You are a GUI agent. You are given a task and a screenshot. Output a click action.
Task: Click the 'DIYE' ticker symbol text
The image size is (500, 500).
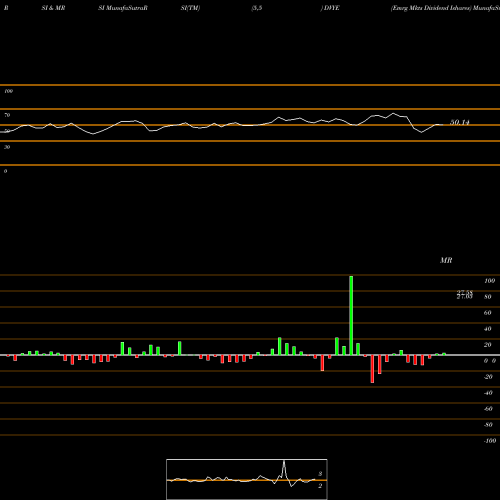[x=332, y=8]
